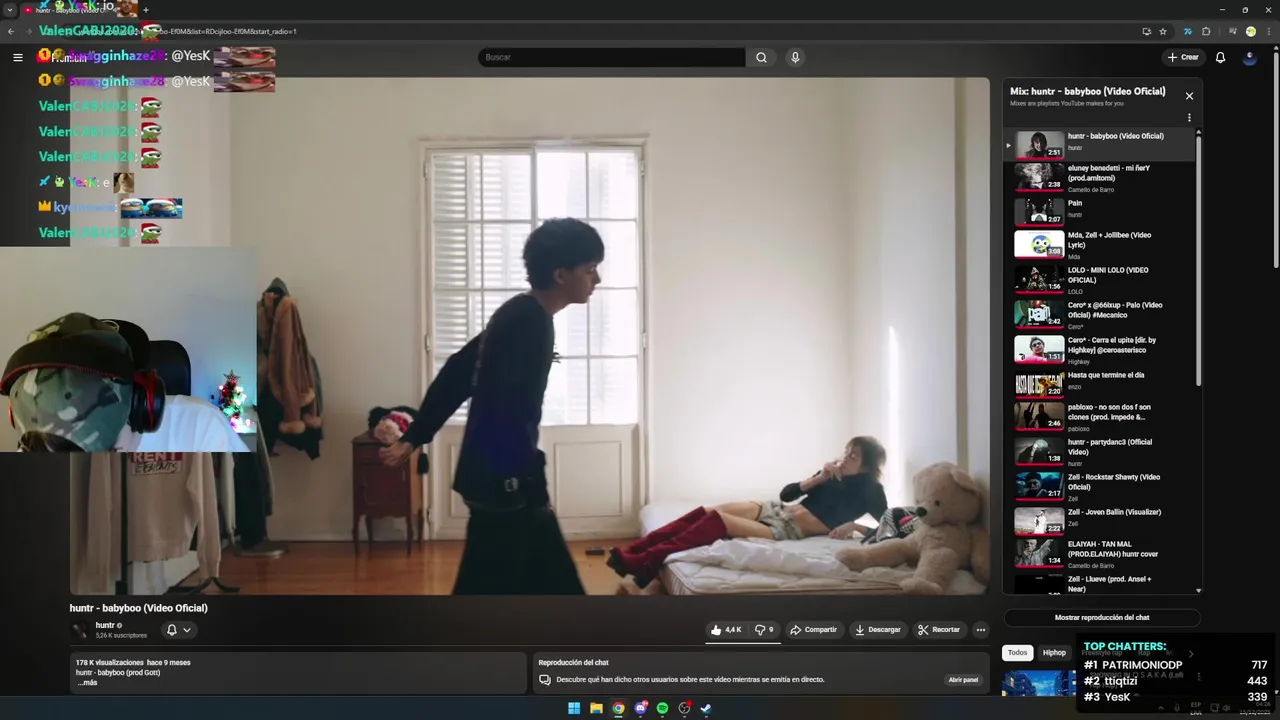
Task: Click the Descargar download button
Action: (x=878, y=630)
